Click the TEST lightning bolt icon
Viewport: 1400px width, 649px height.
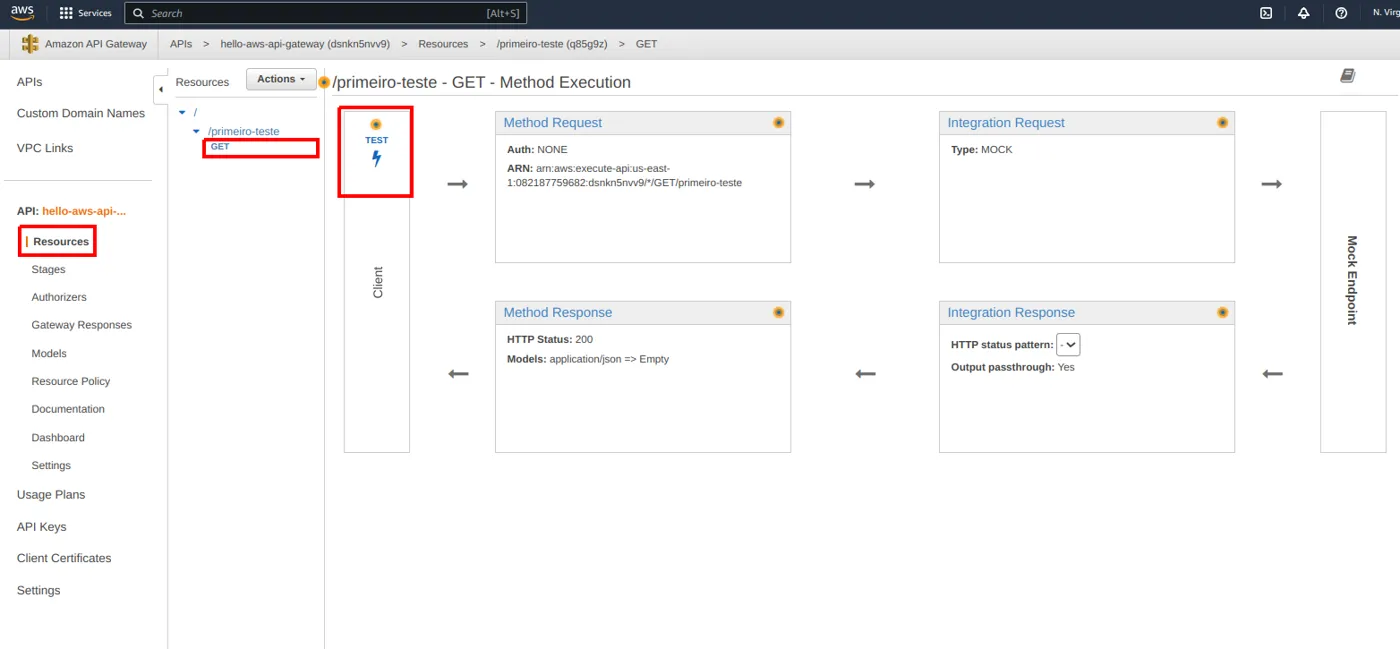[x=376, y=158]
